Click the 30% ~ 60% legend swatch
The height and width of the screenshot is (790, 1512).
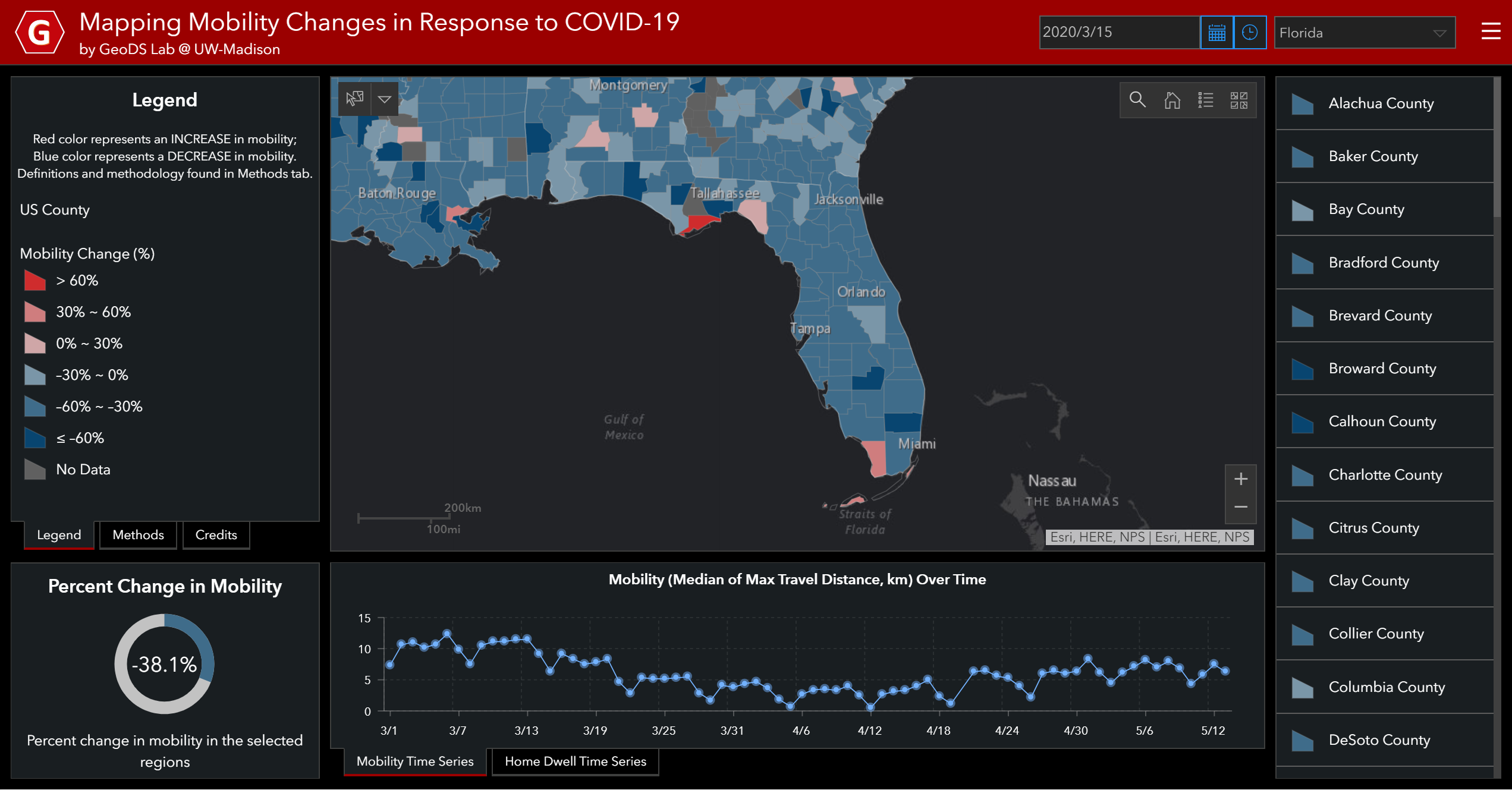pos(35,311)
